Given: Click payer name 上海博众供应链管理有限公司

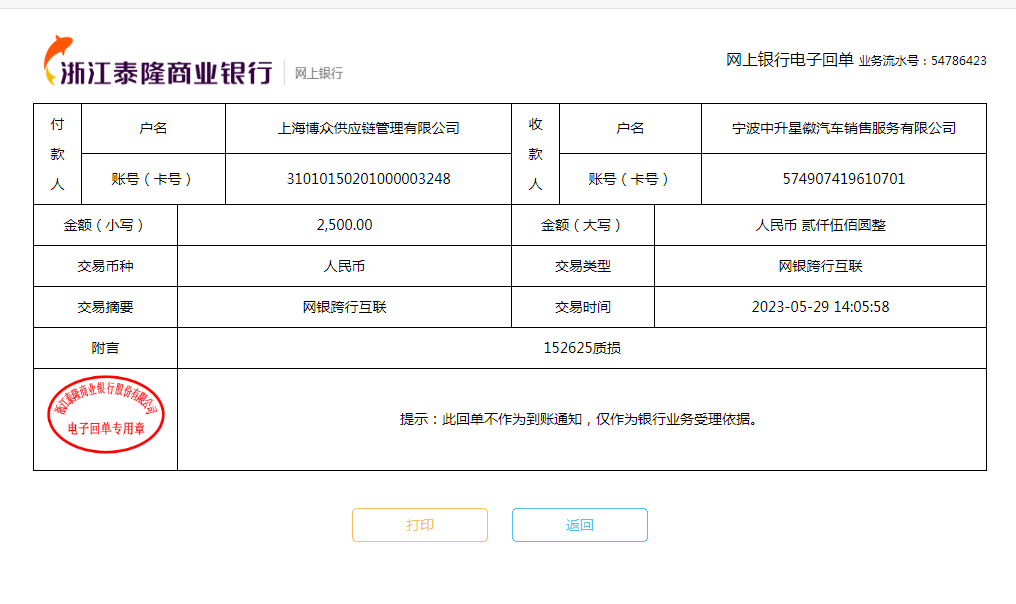Looking at the screenshot, I should pos(368,128).
